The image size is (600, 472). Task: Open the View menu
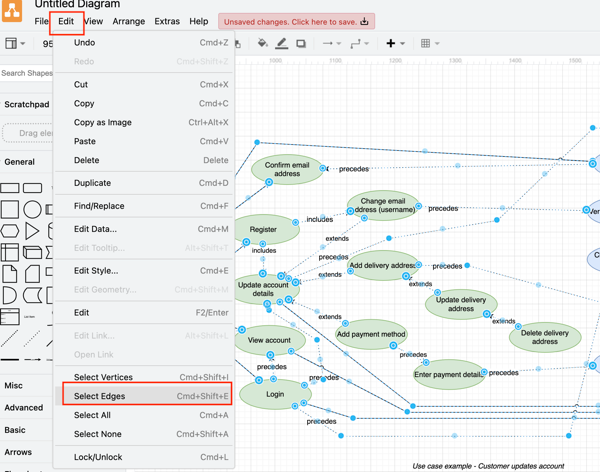coord(93,21)
